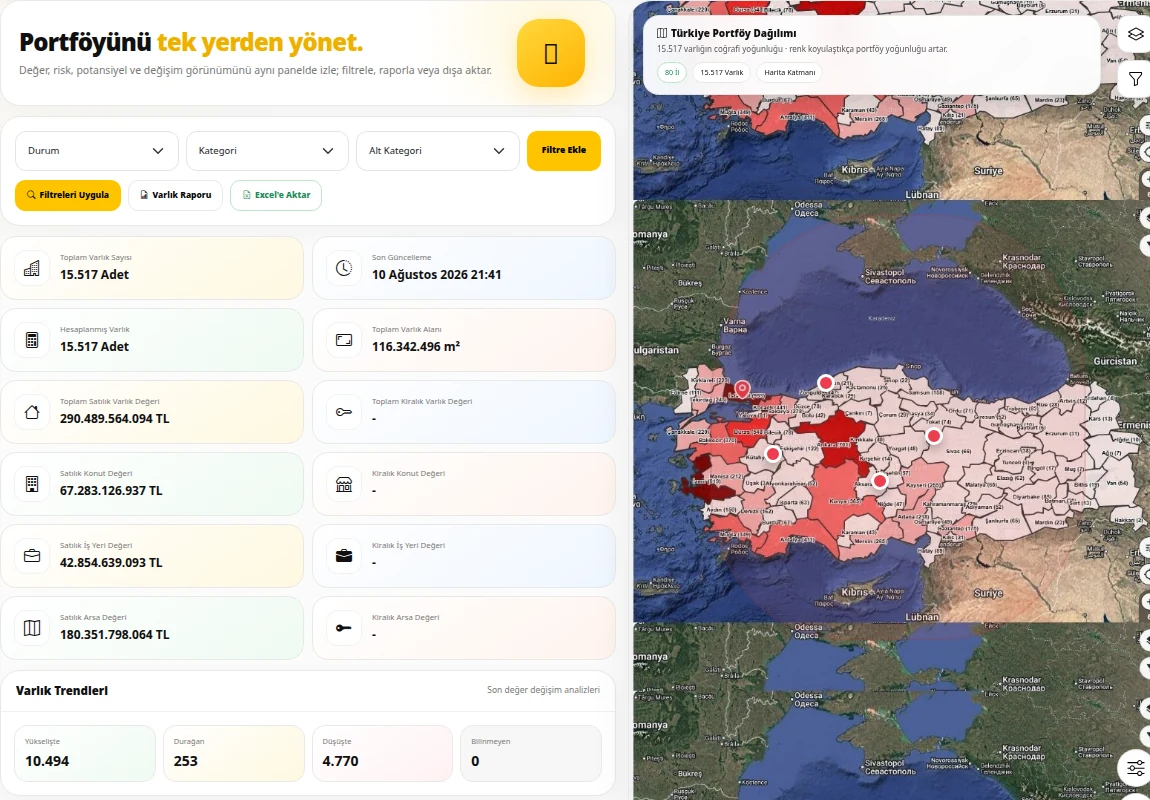Screen dimensions: 1150x800
Task: Open the Durağan trend card
Action: point(234,753)
